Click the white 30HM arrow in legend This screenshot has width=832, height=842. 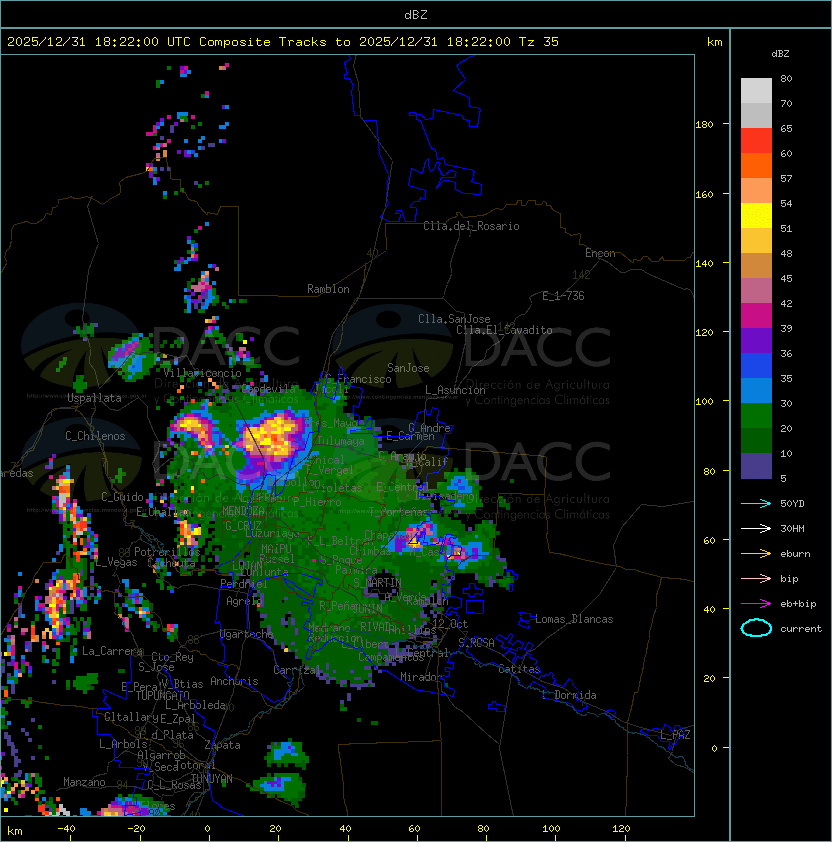pyautogui.click(x=756, y=528)
